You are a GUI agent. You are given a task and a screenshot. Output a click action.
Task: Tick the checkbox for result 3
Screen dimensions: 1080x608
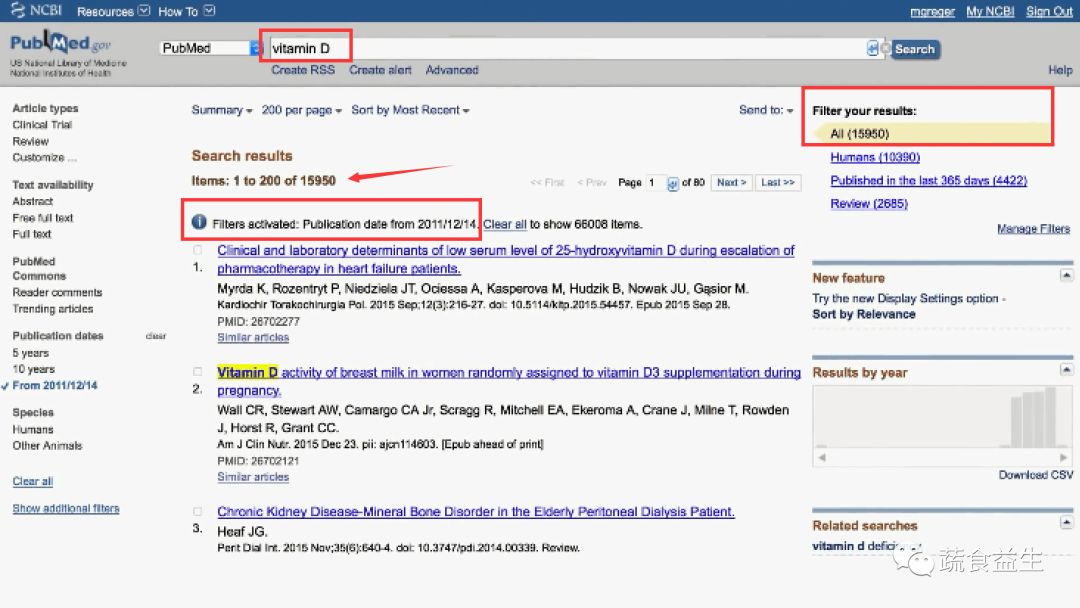coord(198,512)
